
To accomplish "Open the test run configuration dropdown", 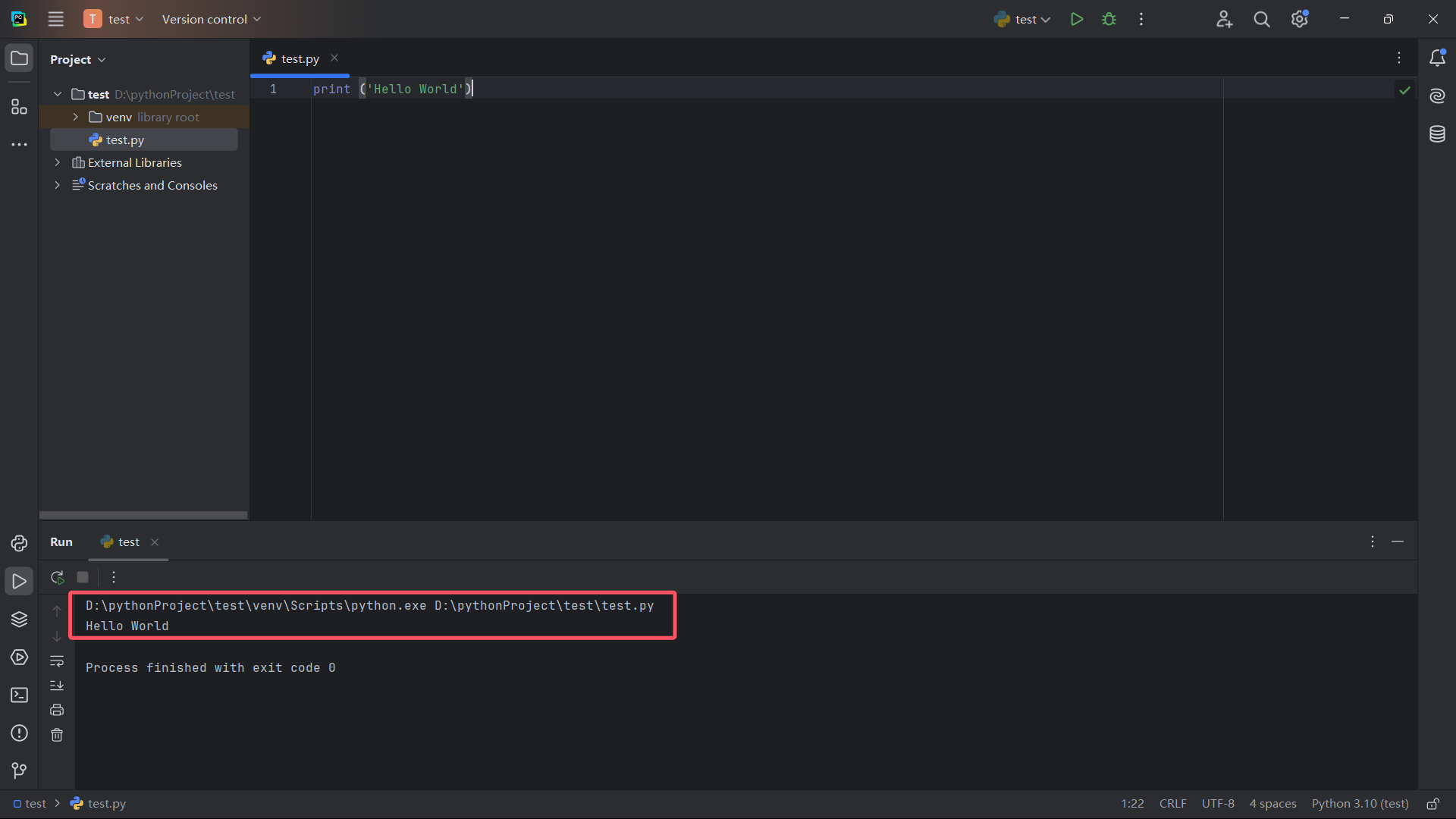I will click(x=1022, y=19).
